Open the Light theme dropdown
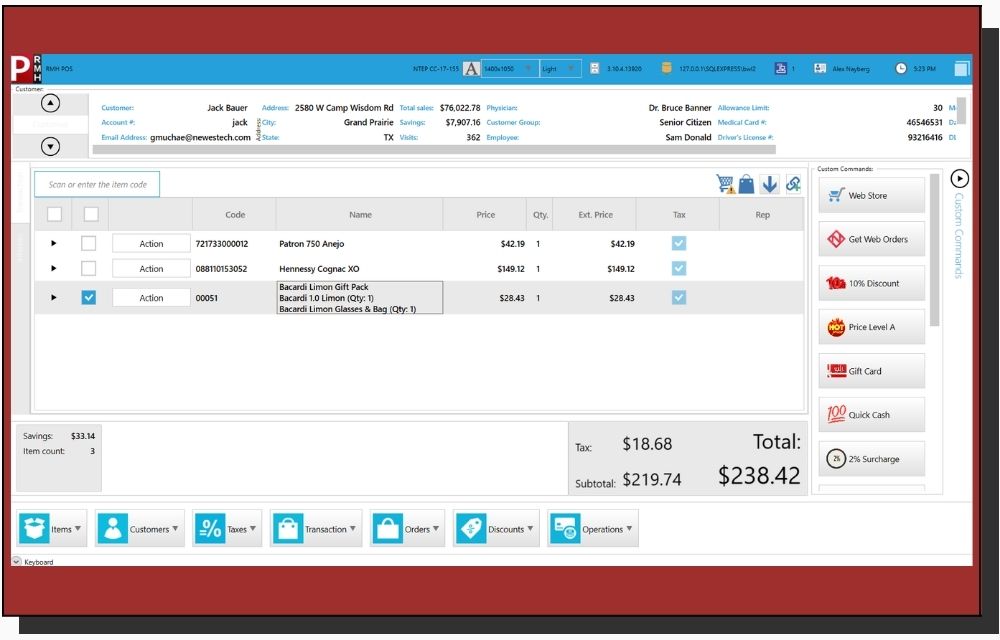1000x640 pixels. tap(561, 69)
